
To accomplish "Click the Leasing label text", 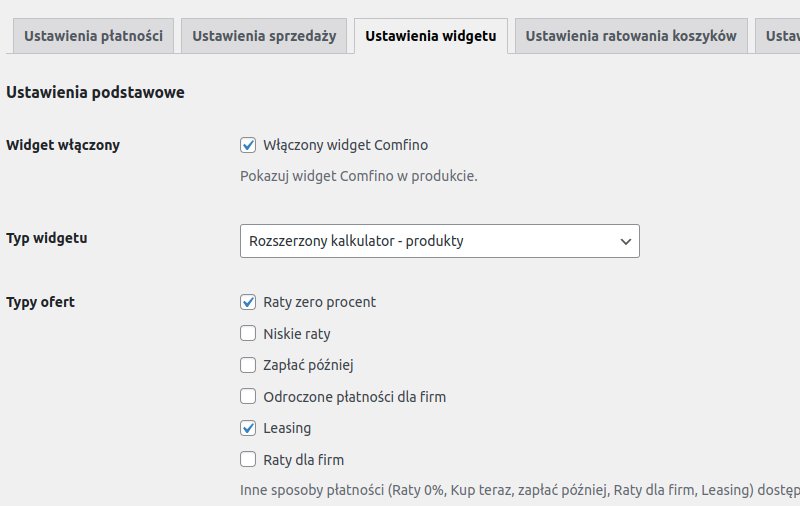I will 287,428.
